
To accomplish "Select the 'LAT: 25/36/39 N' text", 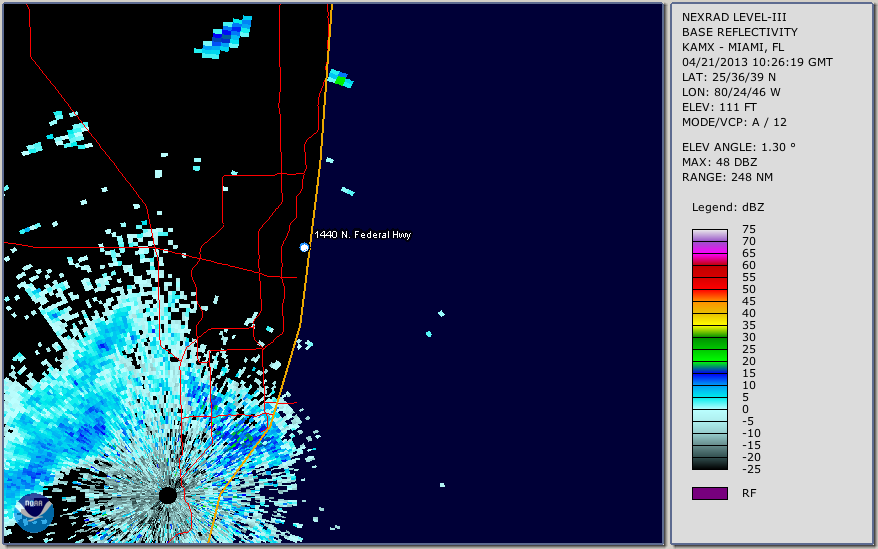I will (729, 77).
